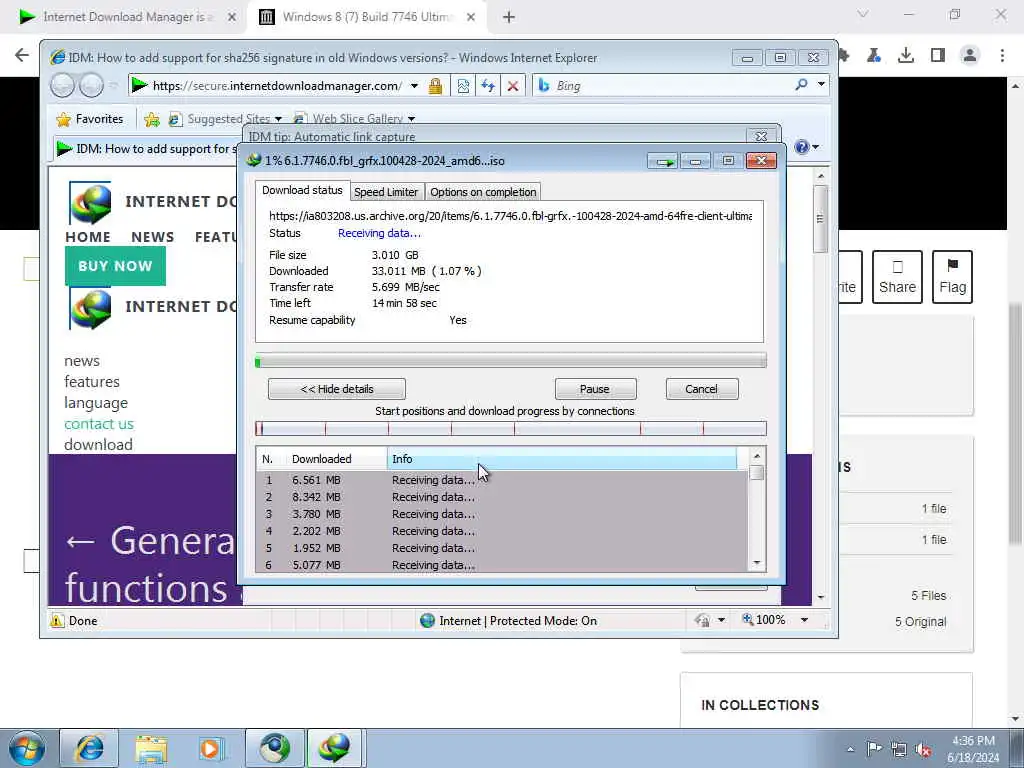This screenshot has width=1024, height=768.
Task: Switch to Internet Download Manager Chrome tab
Action: (128, 17)
